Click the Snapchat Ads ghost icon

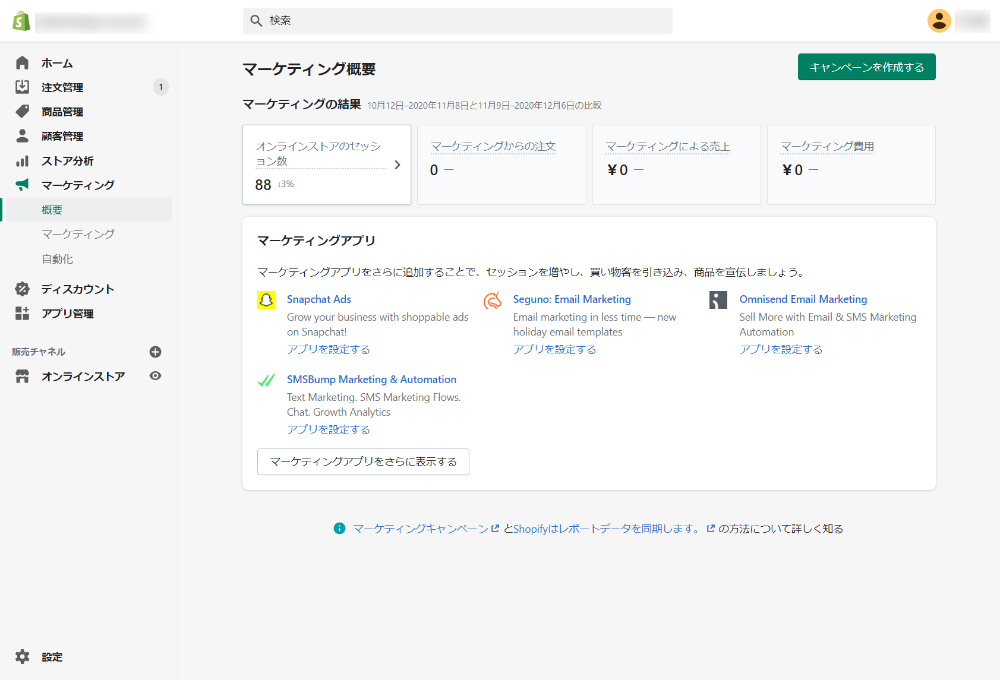(266, 300)
